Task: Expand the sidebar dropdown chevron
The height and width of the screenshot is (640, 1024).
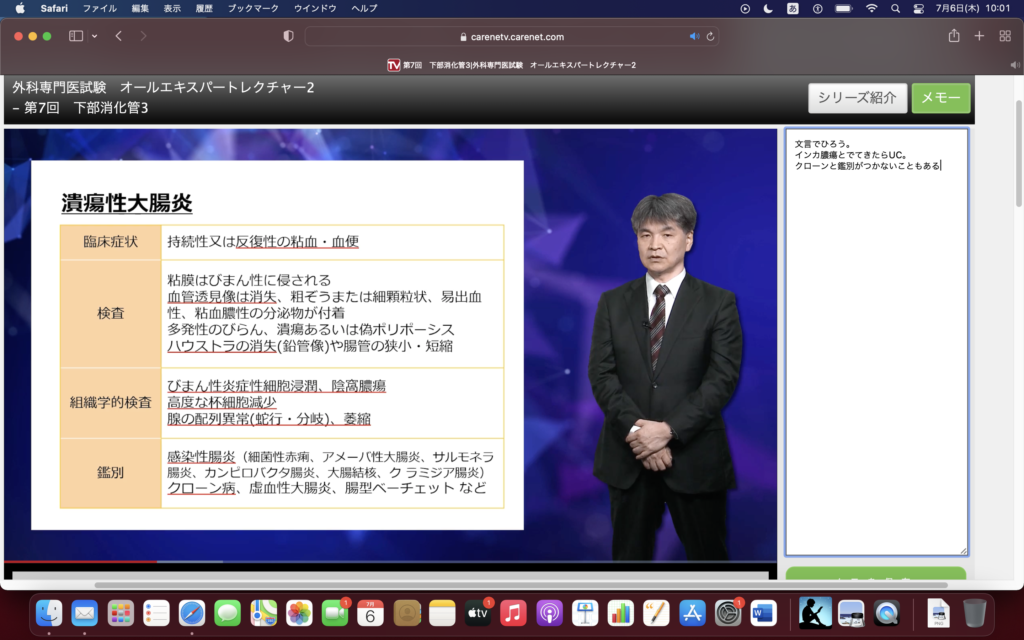Action: click(x=95, y=36)
